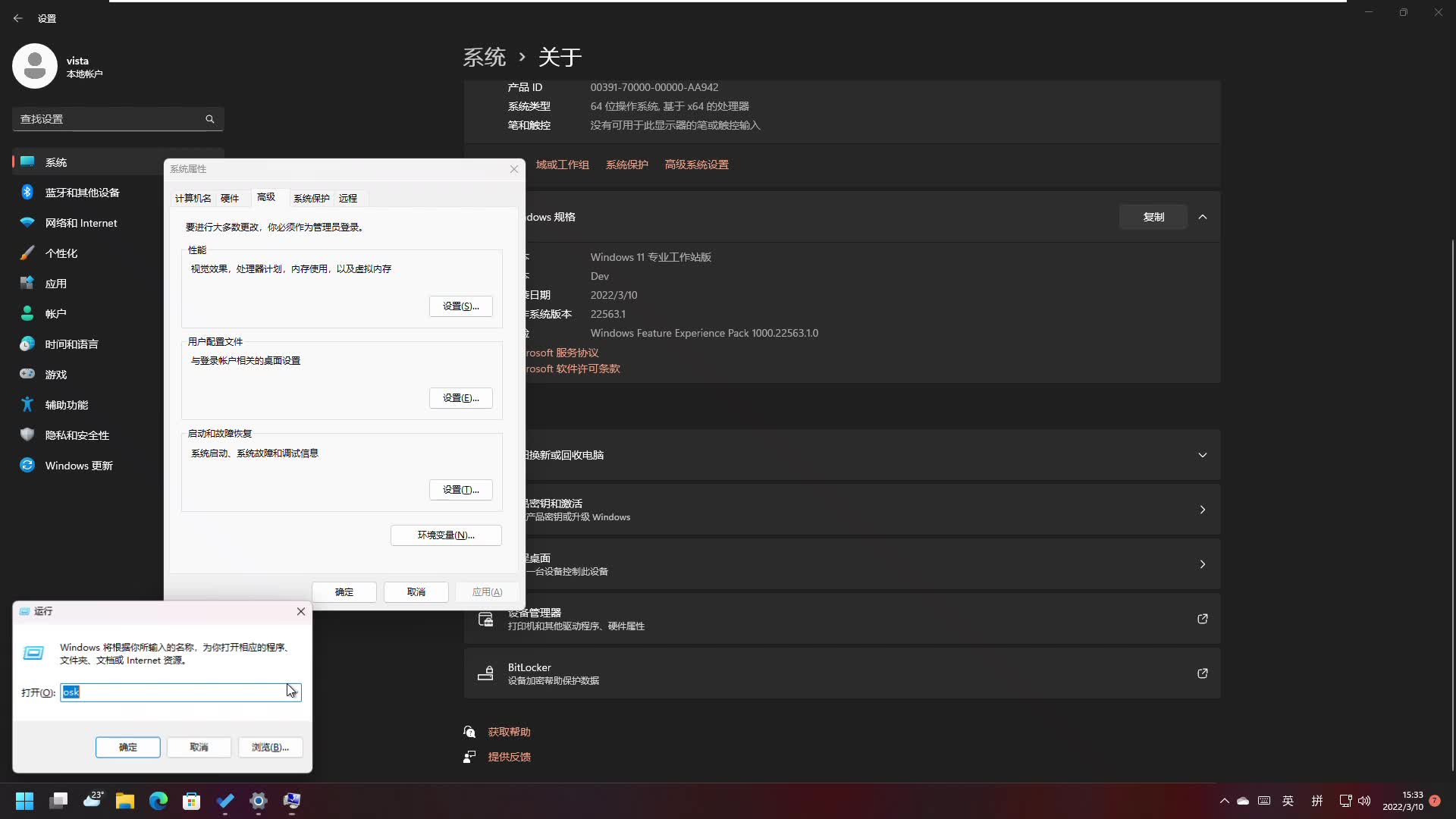Click 确定 in the Run dialog
Image resolution: width=1456 pixels, height=819 pixels.
[x=128, y=748]
